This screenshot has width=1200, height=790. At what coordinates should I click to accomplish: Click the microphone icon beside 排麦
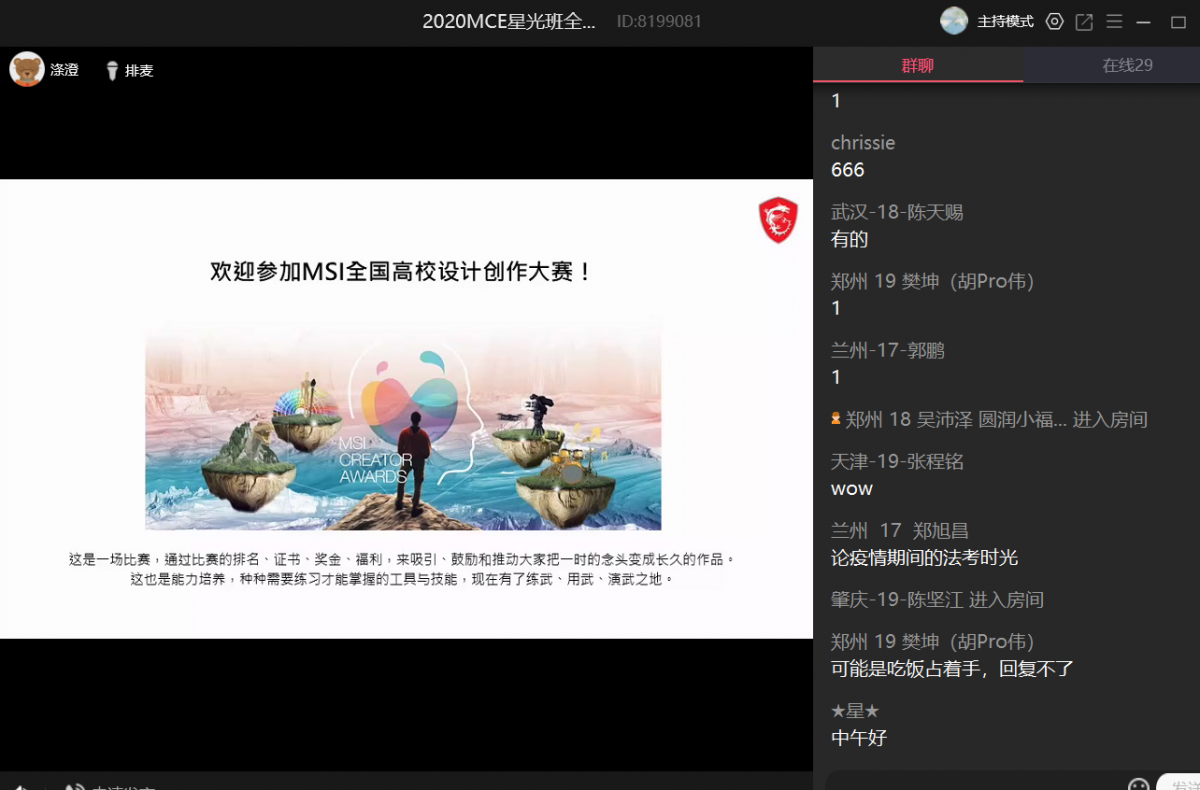click(112, 71)
